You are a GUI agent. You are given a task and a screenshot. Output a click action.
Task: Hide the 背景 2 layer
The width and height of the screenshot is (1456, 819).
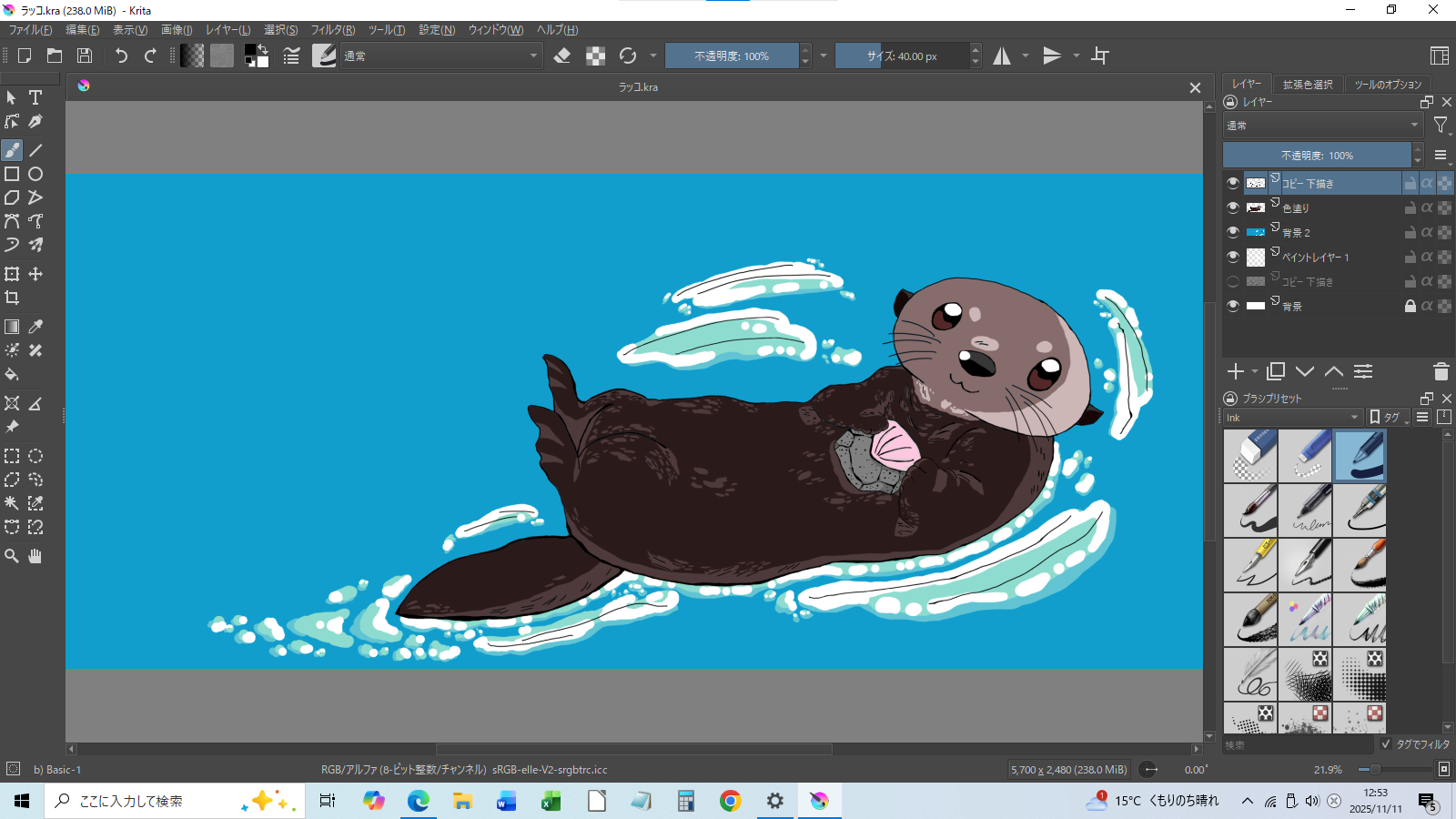1233,232
